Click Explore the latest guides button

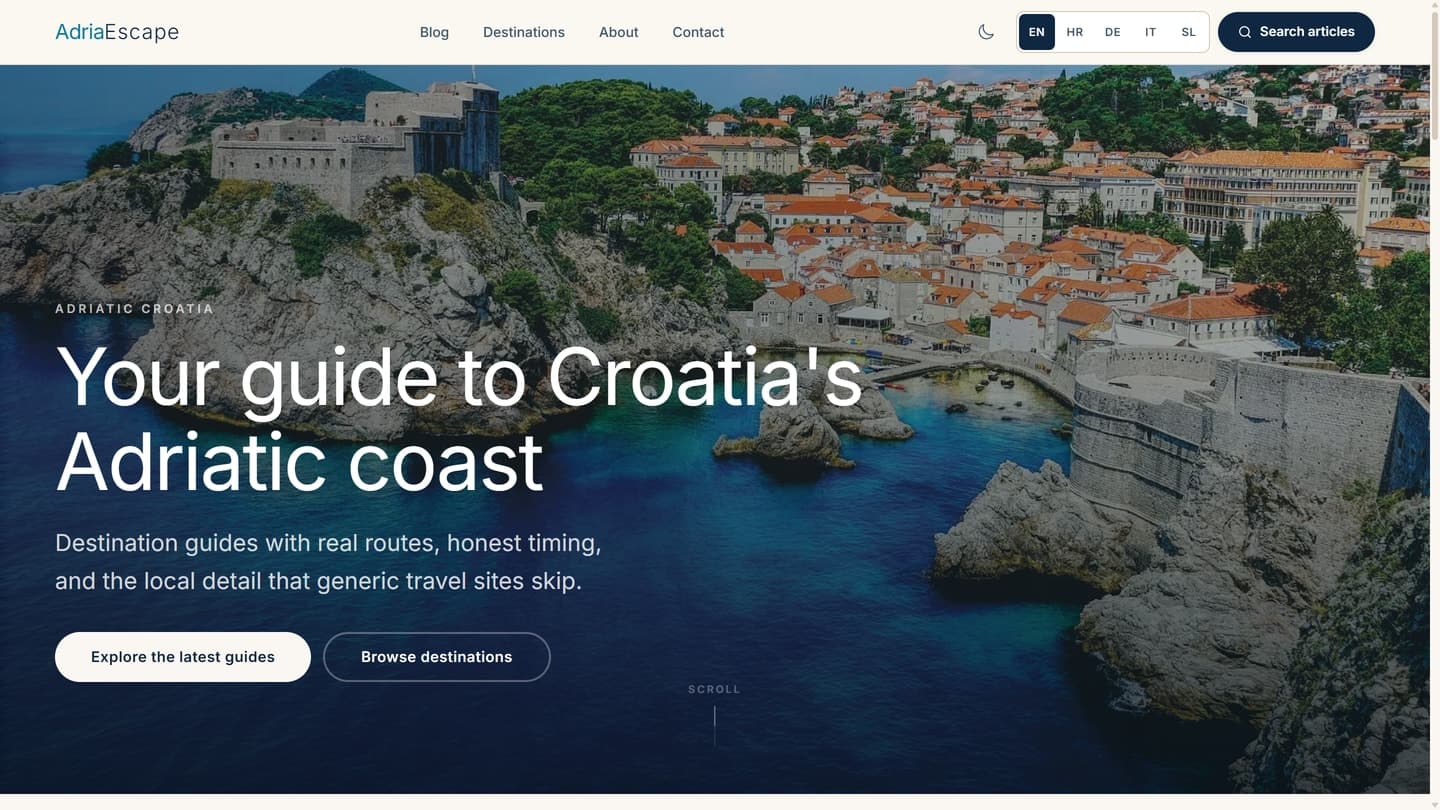(x=183, y=657)
